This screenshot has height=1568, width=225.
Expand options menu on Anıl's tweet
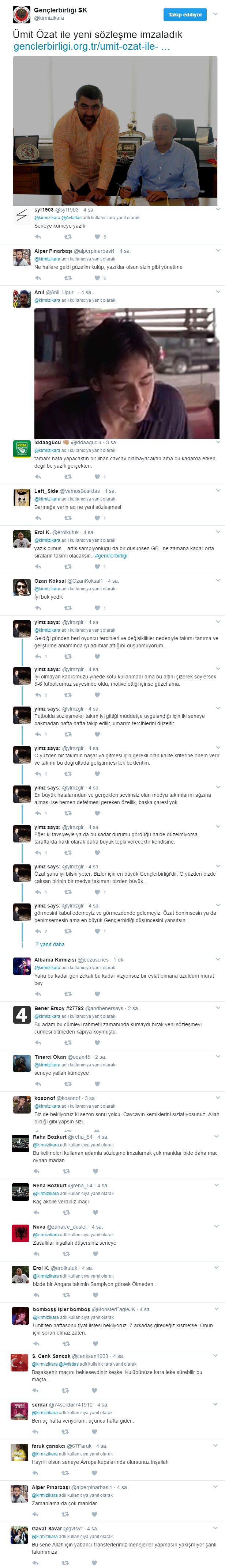218,292
